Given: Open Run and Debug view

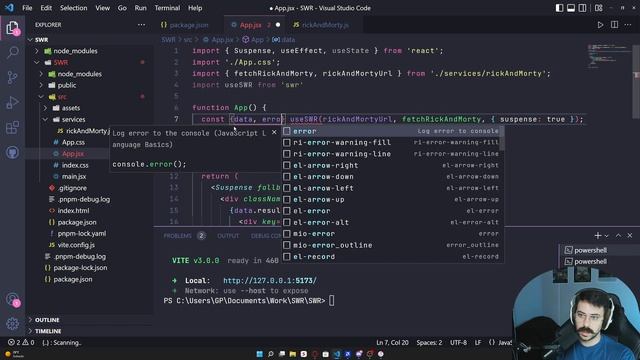Looking at the screenshot, I should pos(12,102).
